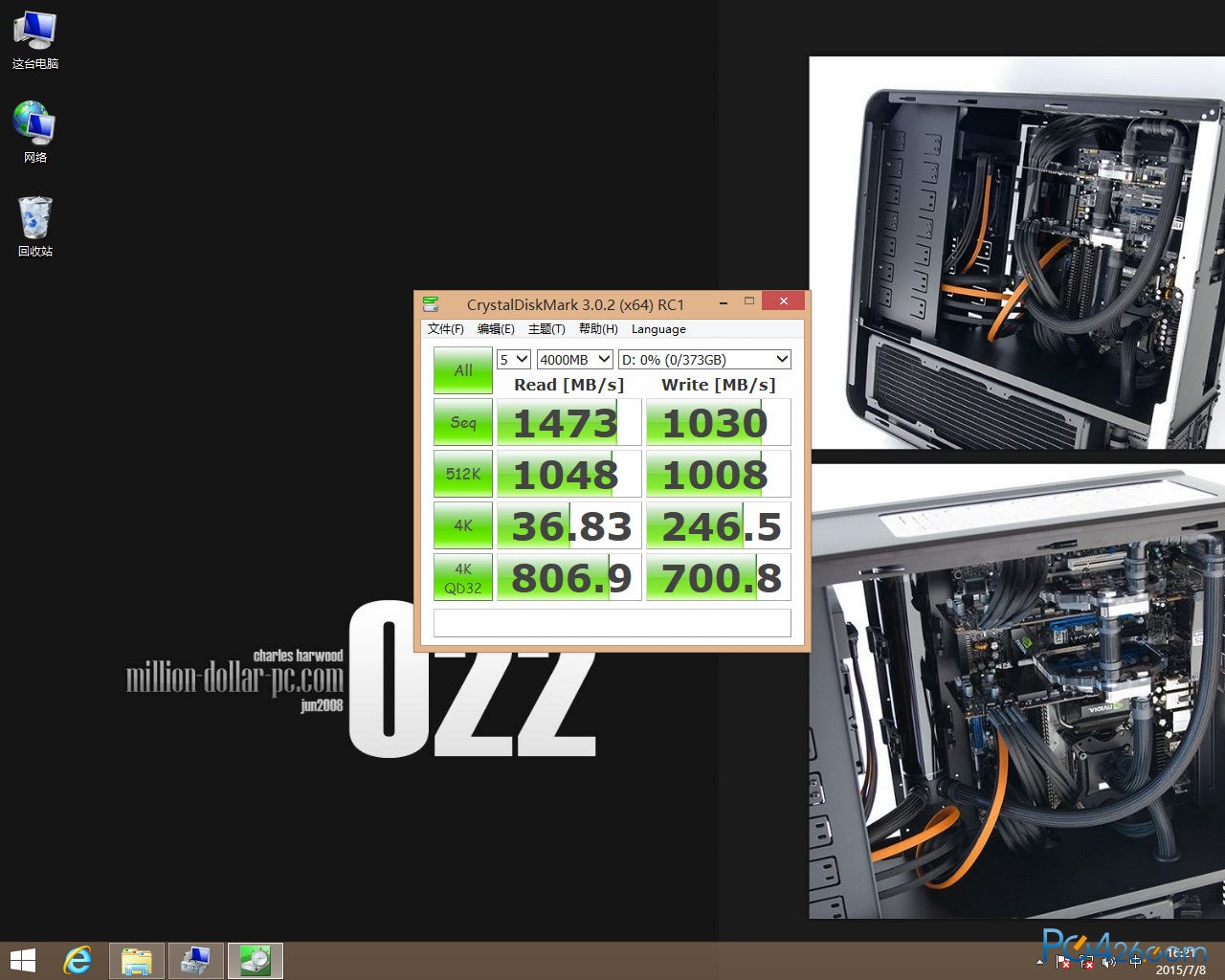Click the Seq read result 1473
This screenshot has height=980, width=1225.
click(x=569, y=422)
